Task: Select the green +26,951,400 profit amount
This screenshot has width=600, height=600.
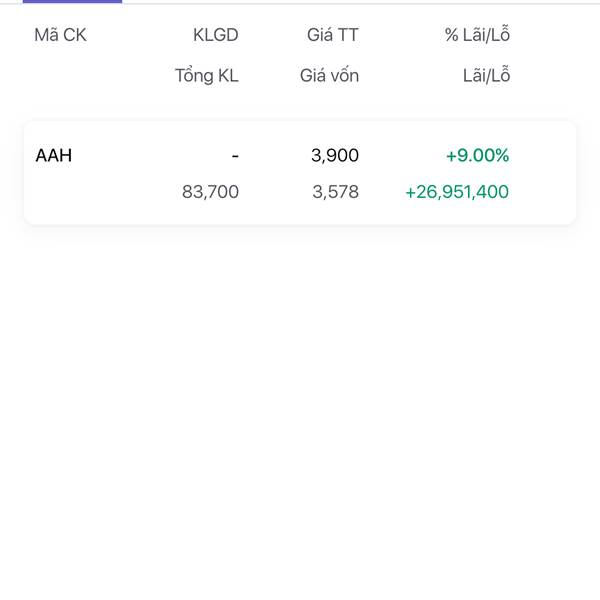Action: (457, 191)
